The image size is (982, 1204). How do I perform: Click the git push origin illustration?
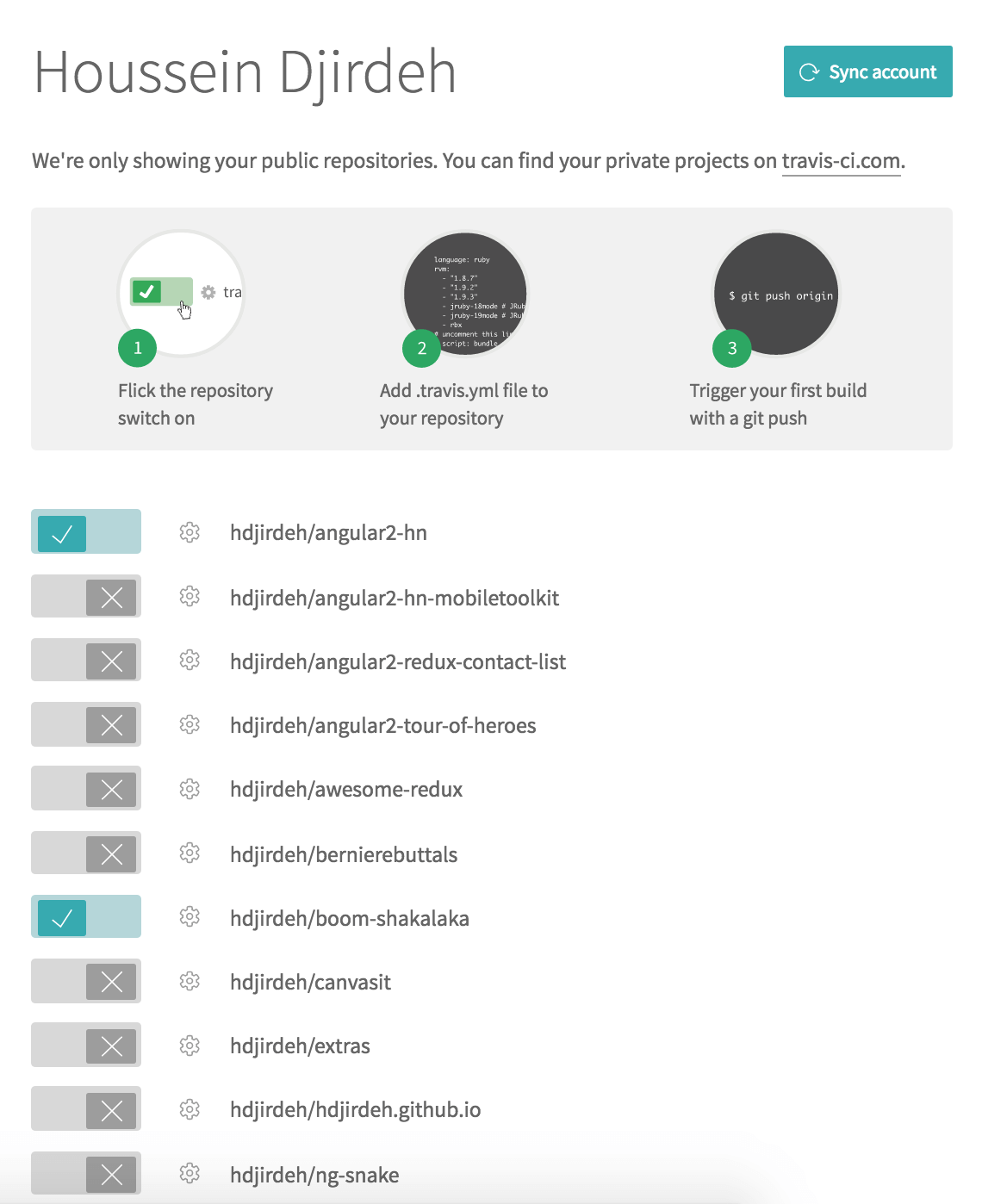[776, 294]
